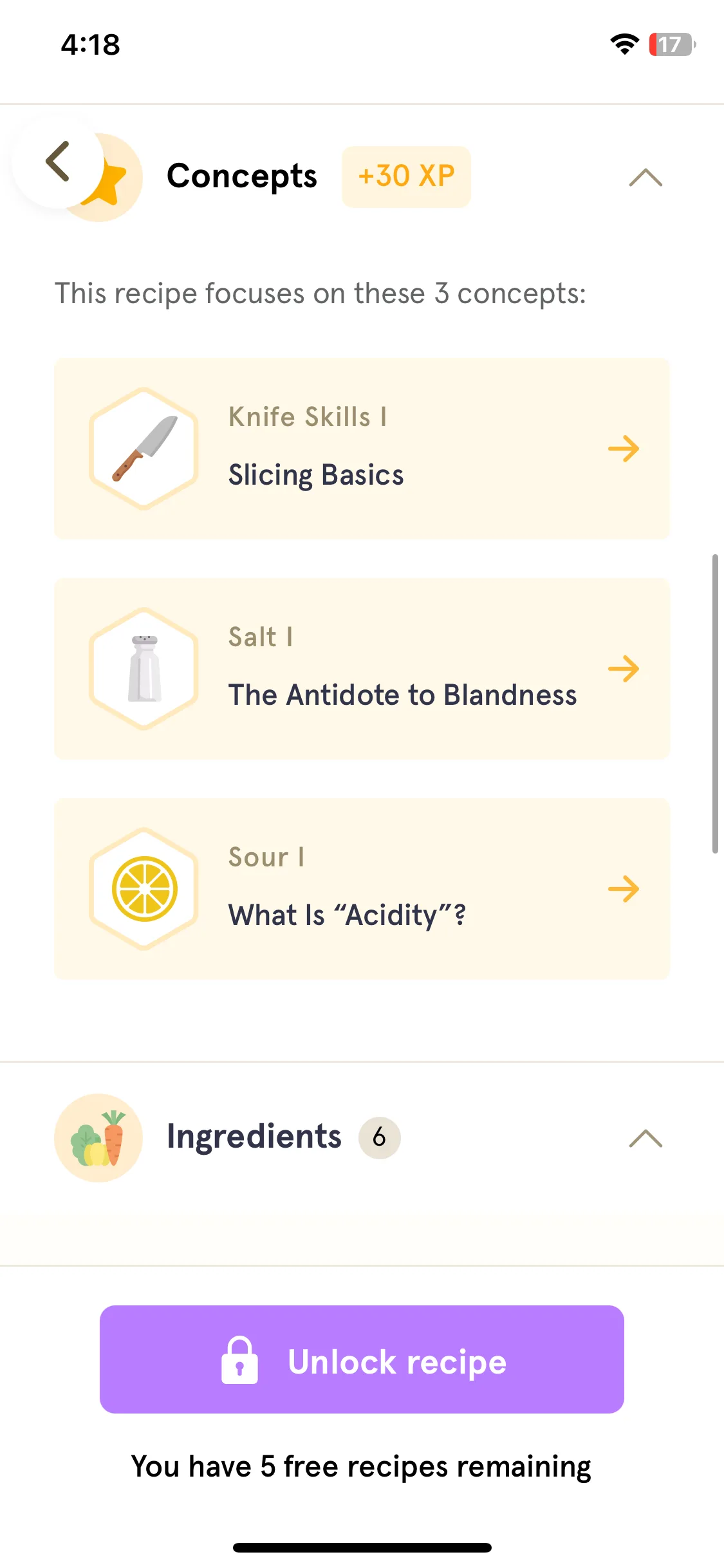Image resolution: width=724 pixels, height=1568 pixels.
Task: Tap the Ingredients section heading
Action: [254, 1137]
